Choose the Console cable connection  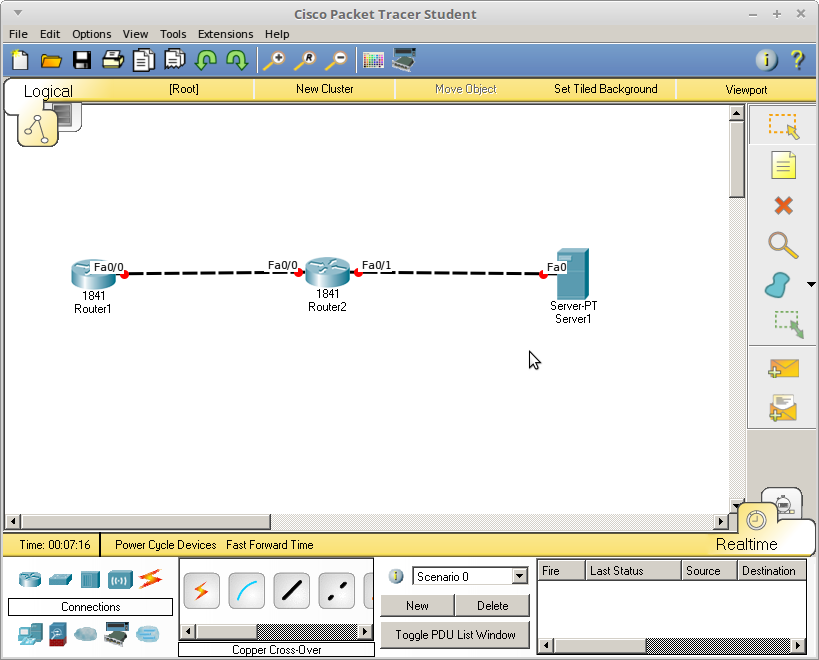[x=247, y=591]
